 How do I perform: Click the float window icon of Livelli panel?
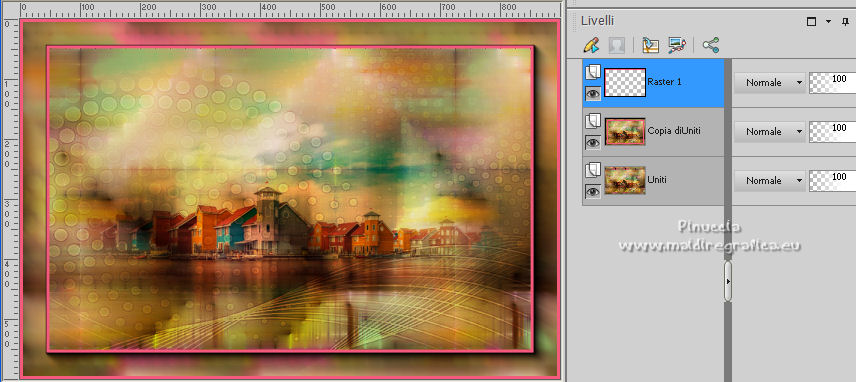click(812, 22)
